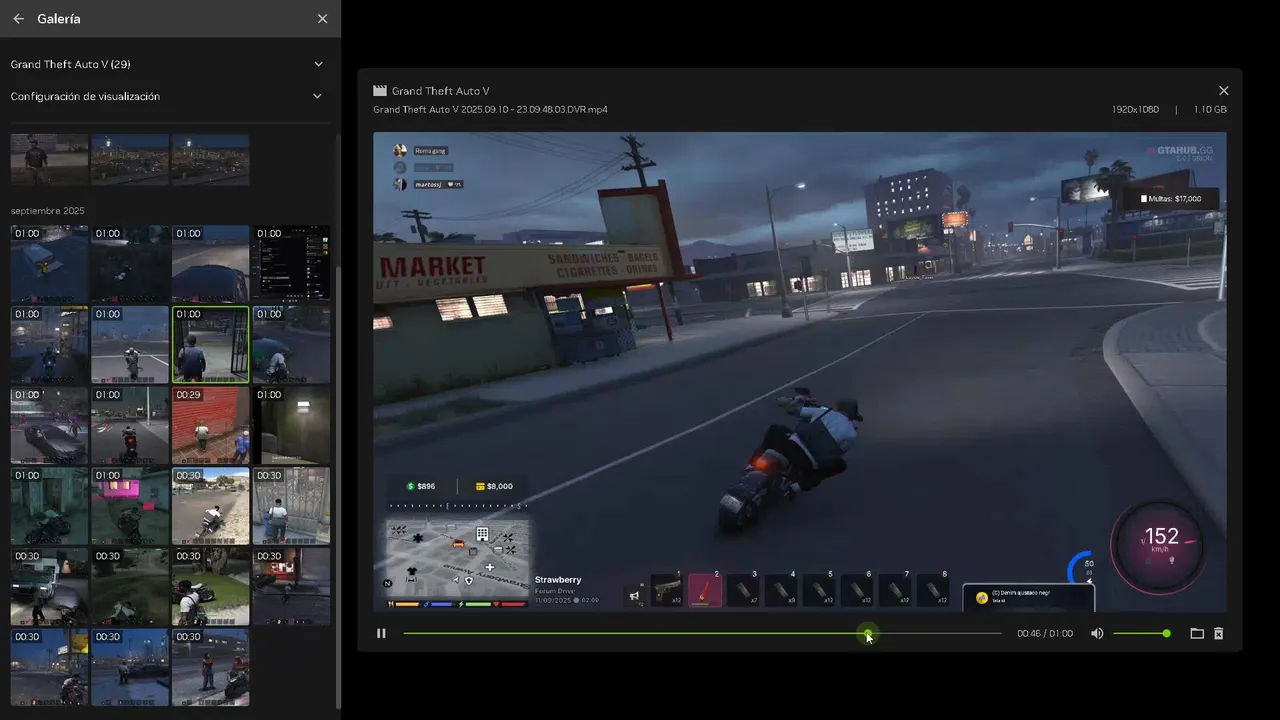Open clip of motorcyclist on parking lot
1280x720 pixels.
(x=130, y=344)
